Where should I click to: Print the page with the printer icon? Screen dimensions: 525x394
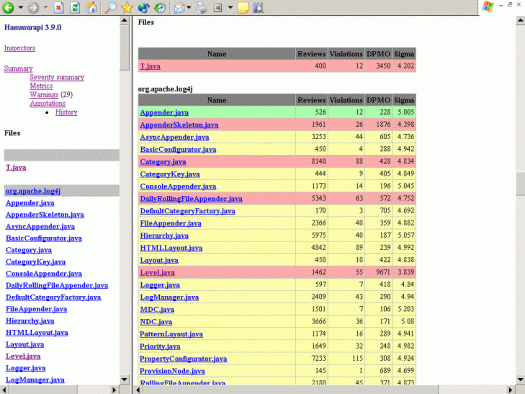click(x=201, y=7)
